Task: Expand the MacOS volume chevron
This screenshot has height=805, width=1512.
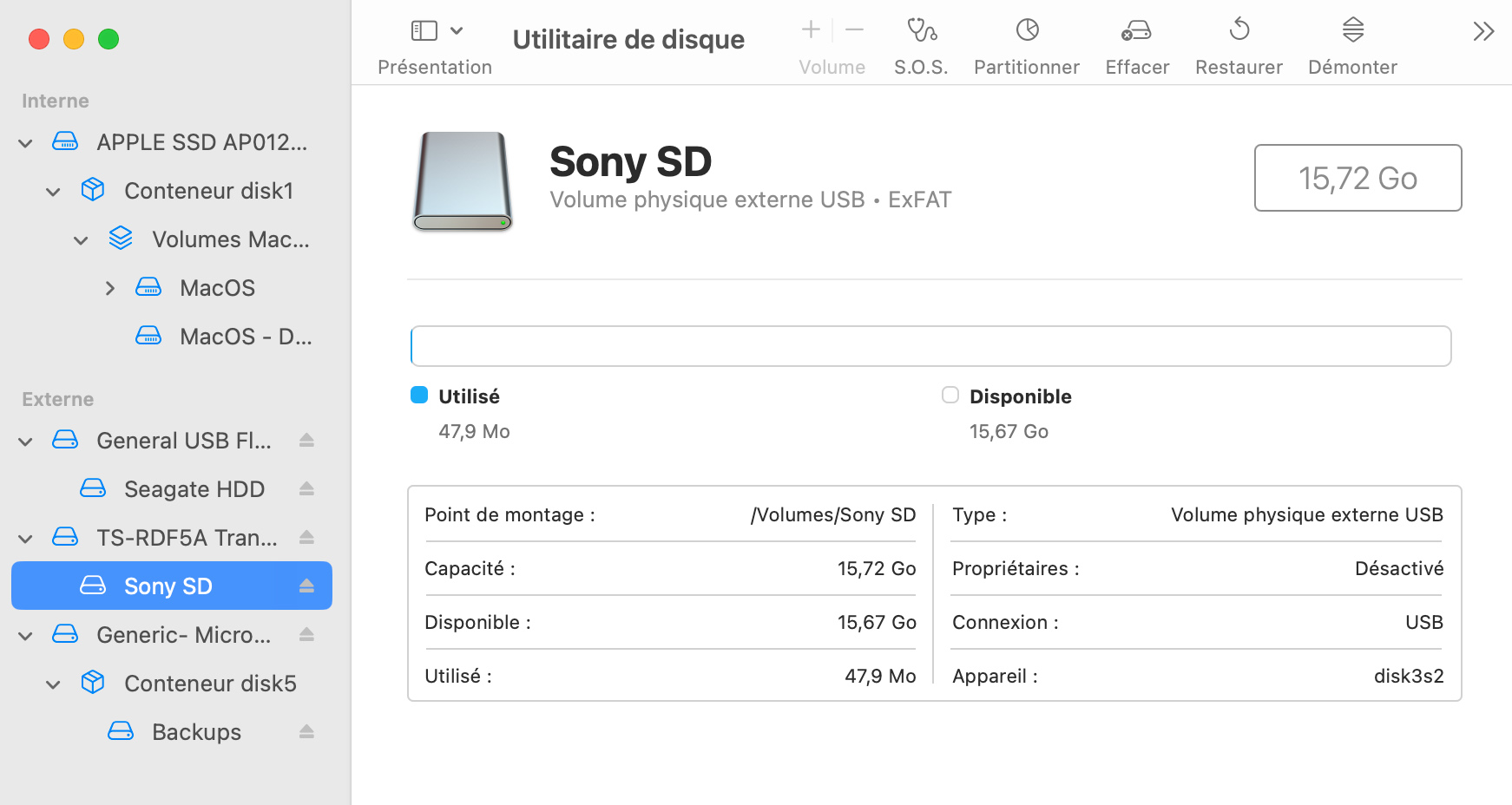Action: [x=109, y=288]
